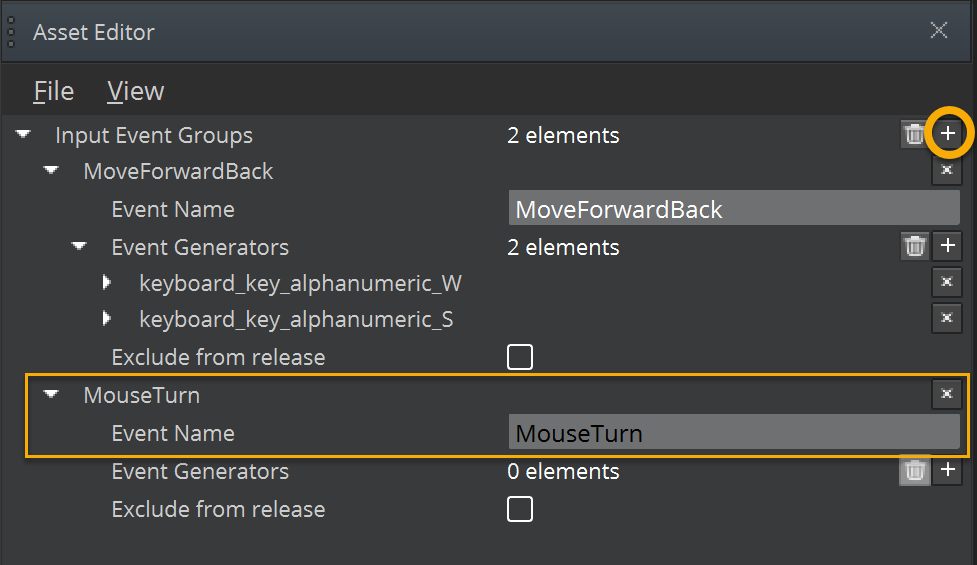
Task: Add a new Input Event Group
Action: point(948,134)
